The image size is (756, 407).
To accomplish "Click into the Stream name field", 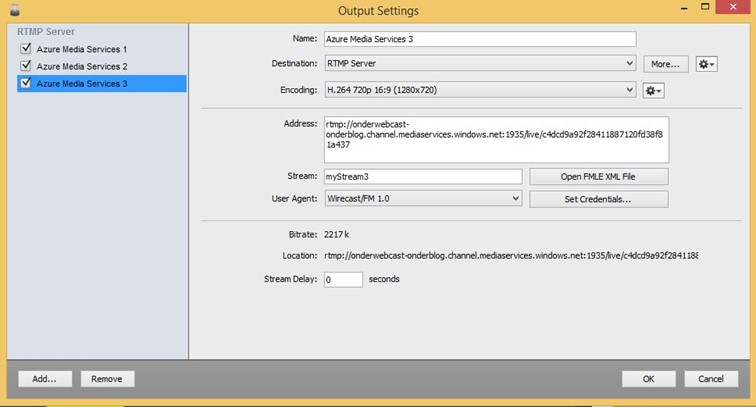I will [x=423, y=176].
